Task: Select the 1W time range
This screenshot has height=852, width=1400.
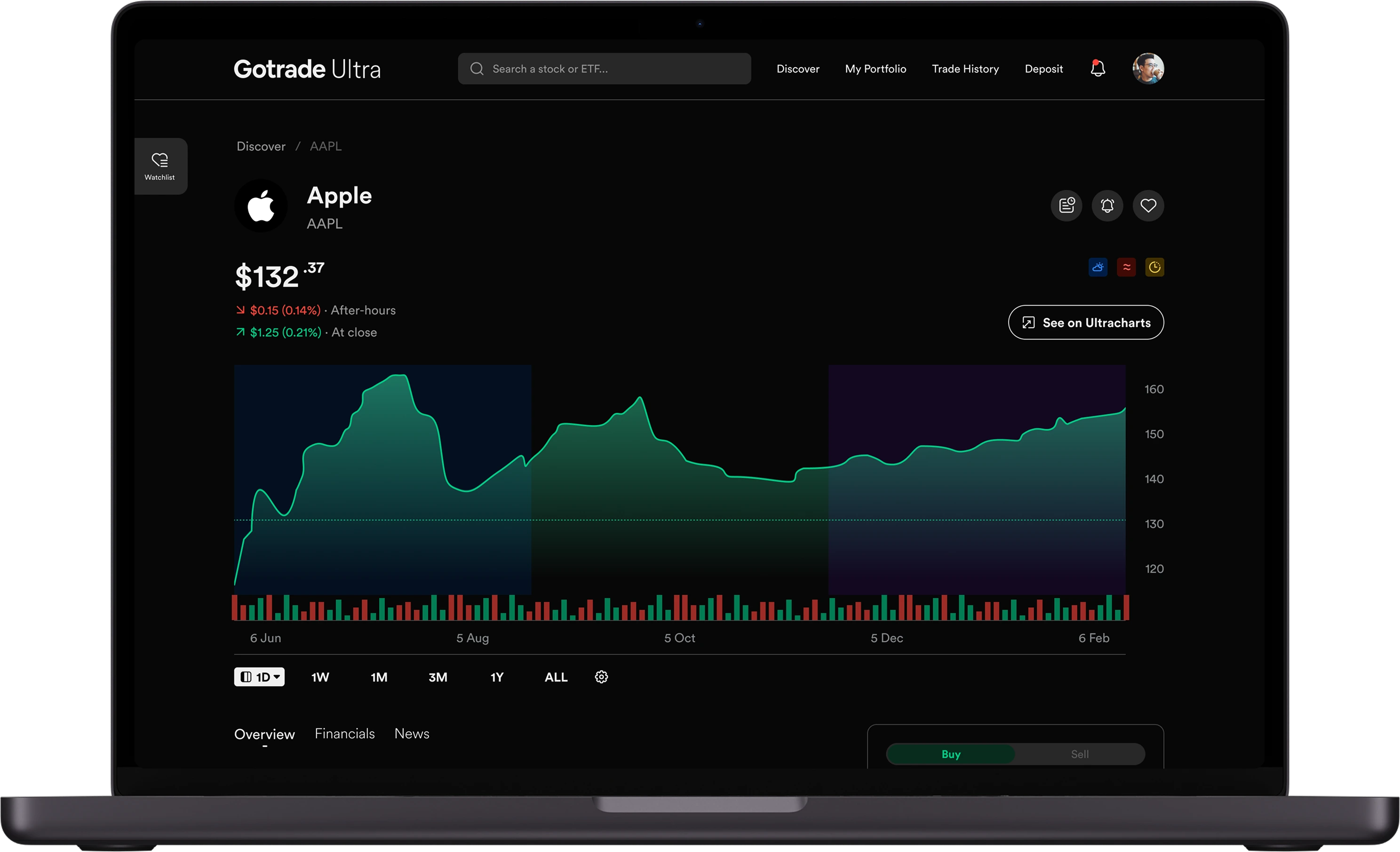Action: click(x=320, y=677)
